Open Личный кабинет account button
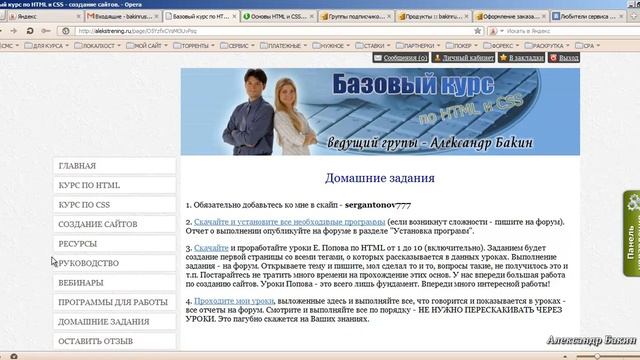The width and height of the screenshot is (640, 360). click(463, 58)
